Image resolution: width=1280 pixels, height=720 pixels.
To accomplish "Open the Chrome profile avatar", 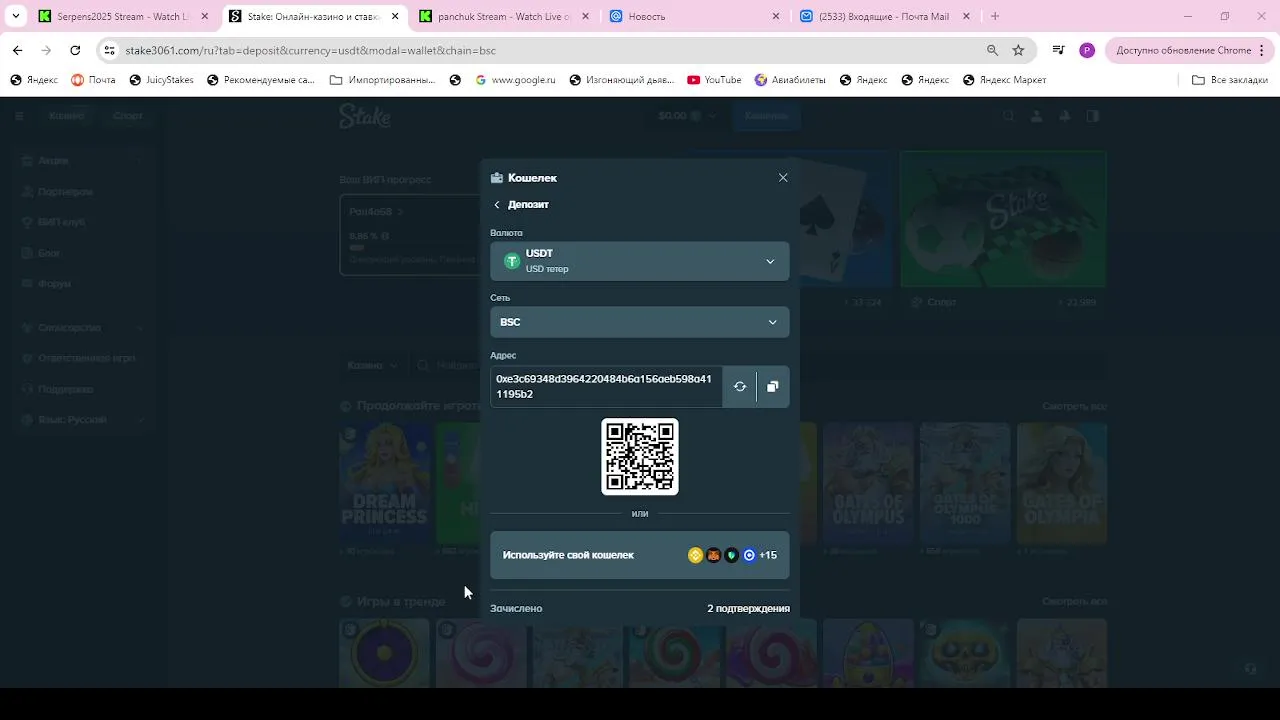I will coord(1087,50).
